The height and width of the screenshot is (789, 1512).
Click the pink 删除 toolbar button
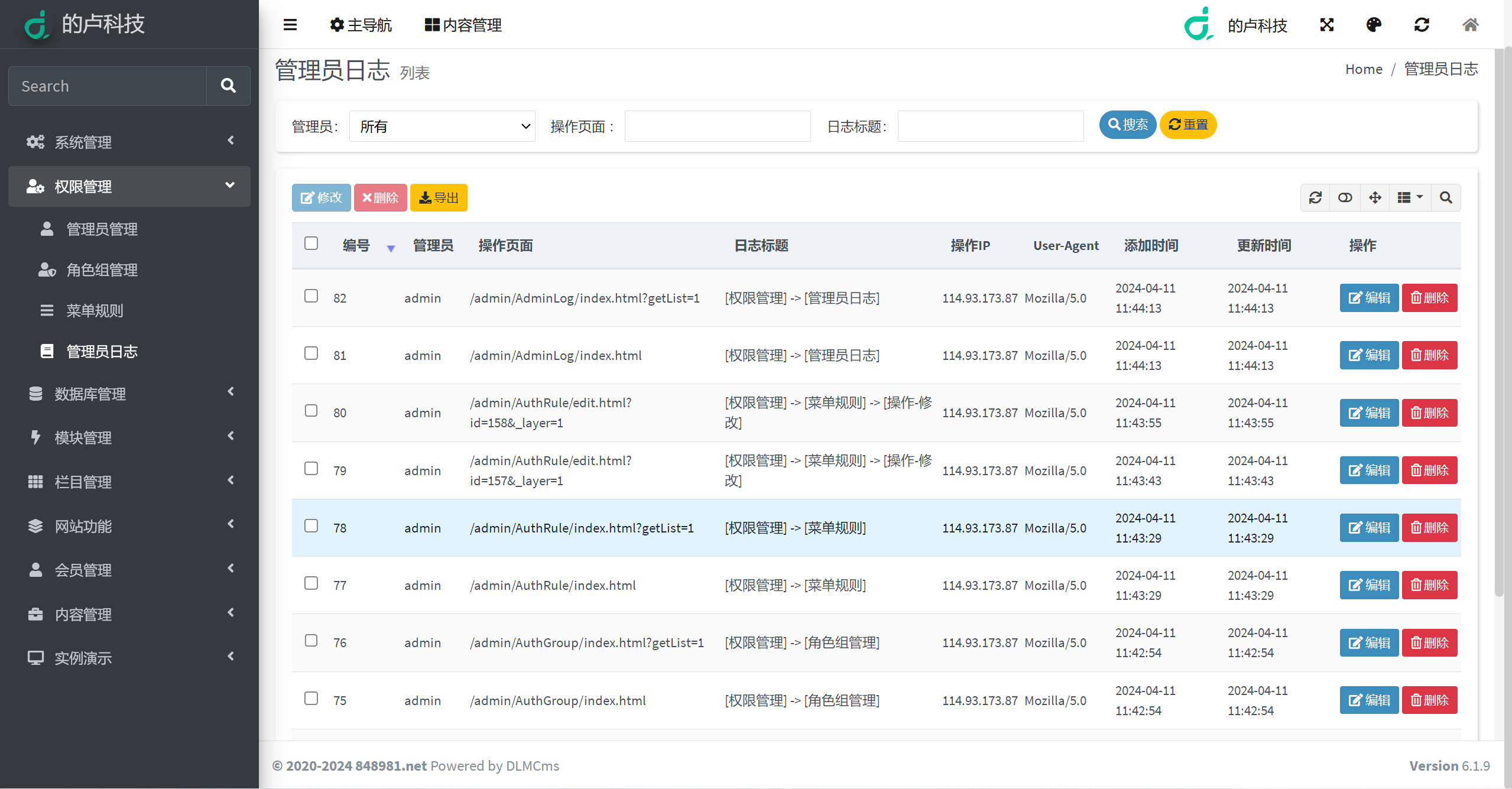click(x=380, y=197)
